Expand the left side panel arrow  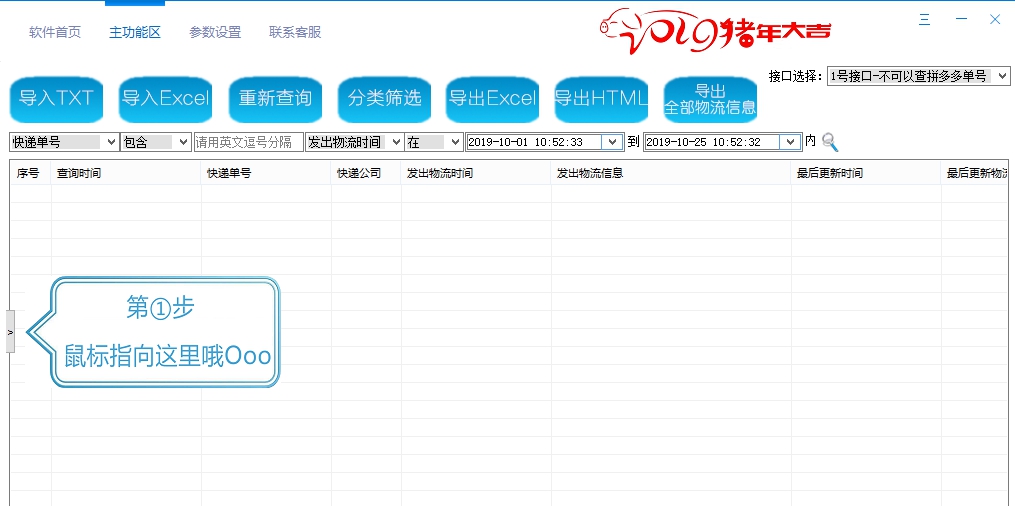tap(10, 331)
